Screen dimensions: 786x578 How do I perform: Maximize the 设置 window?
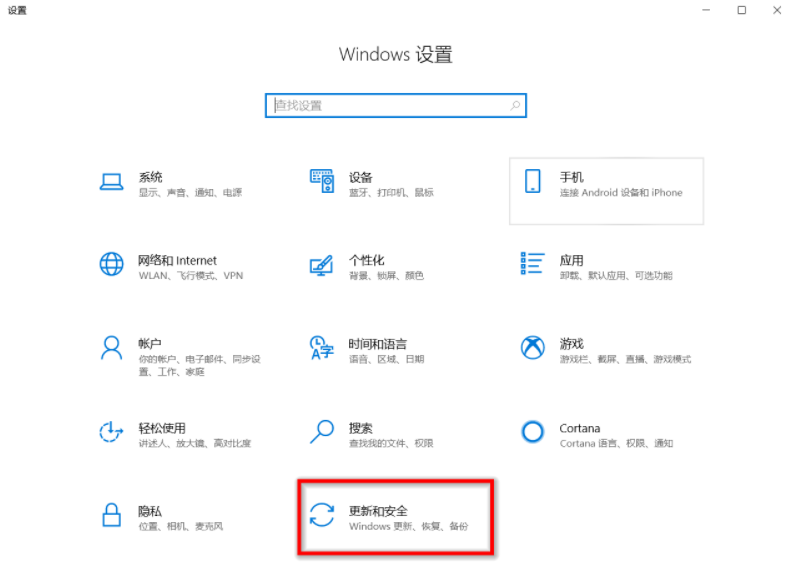coord(741,10)
